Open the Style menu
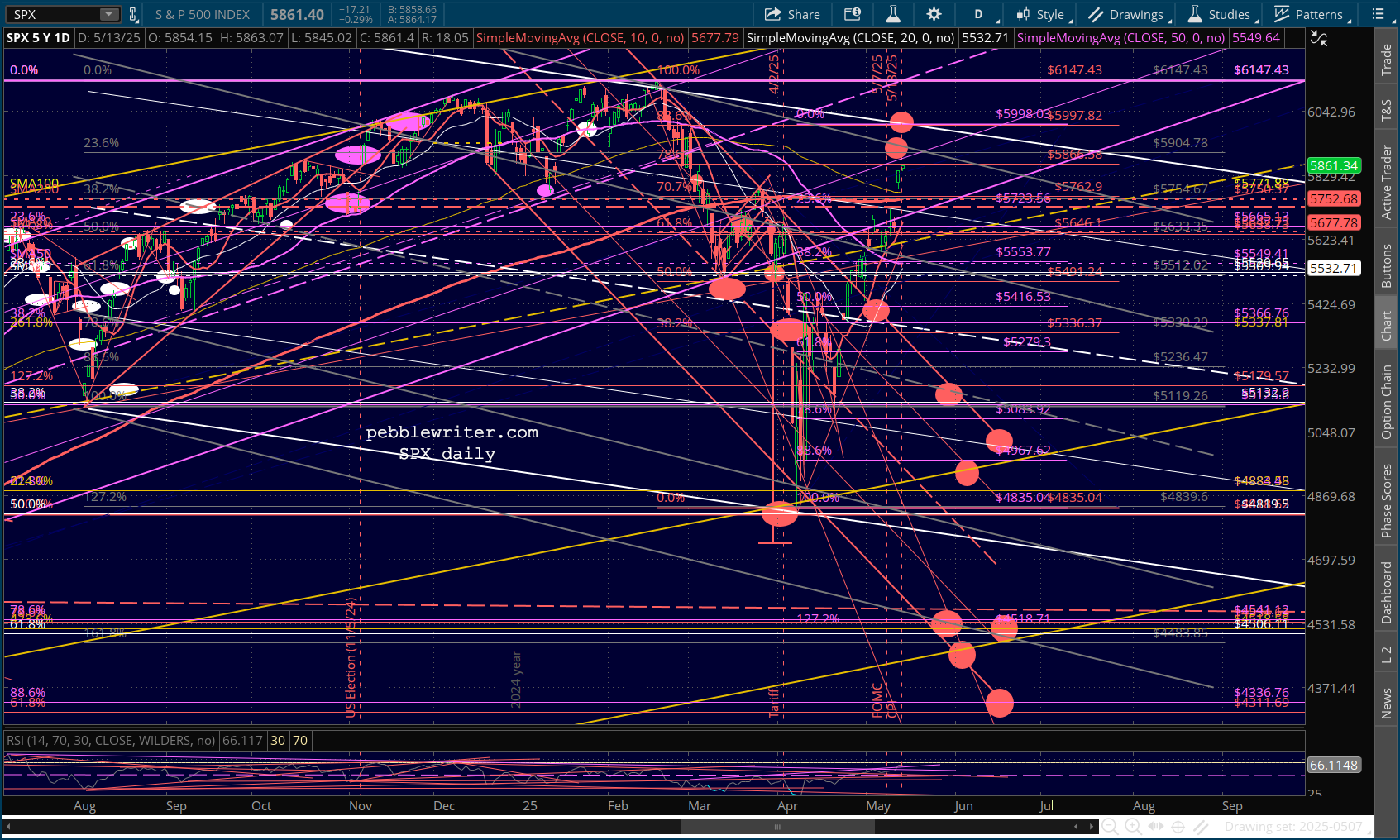 [1044, 14]
